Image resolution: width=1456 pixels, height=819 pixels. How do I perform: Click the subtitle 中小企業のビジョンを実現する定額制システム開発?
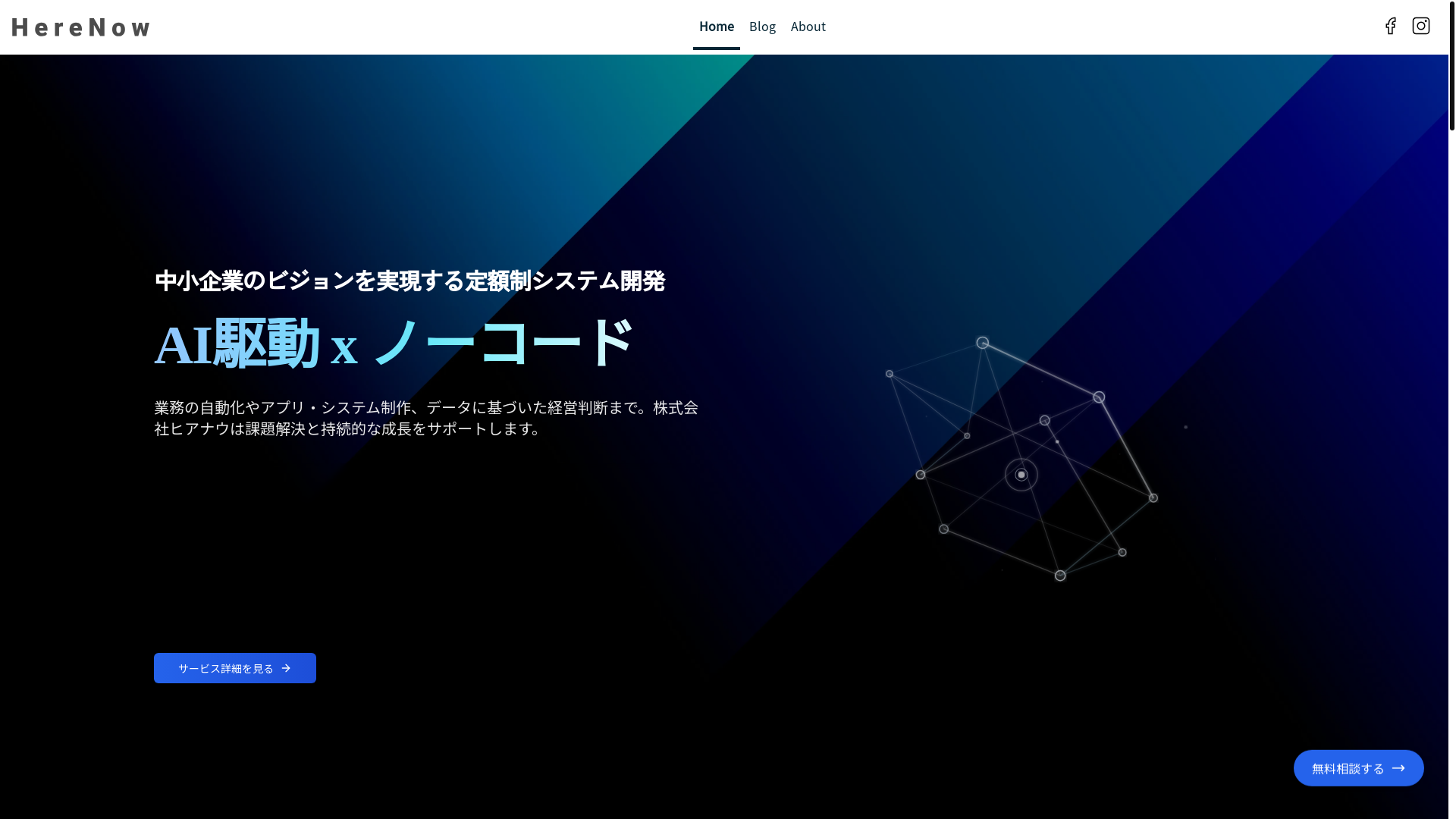tap(409, 281)
